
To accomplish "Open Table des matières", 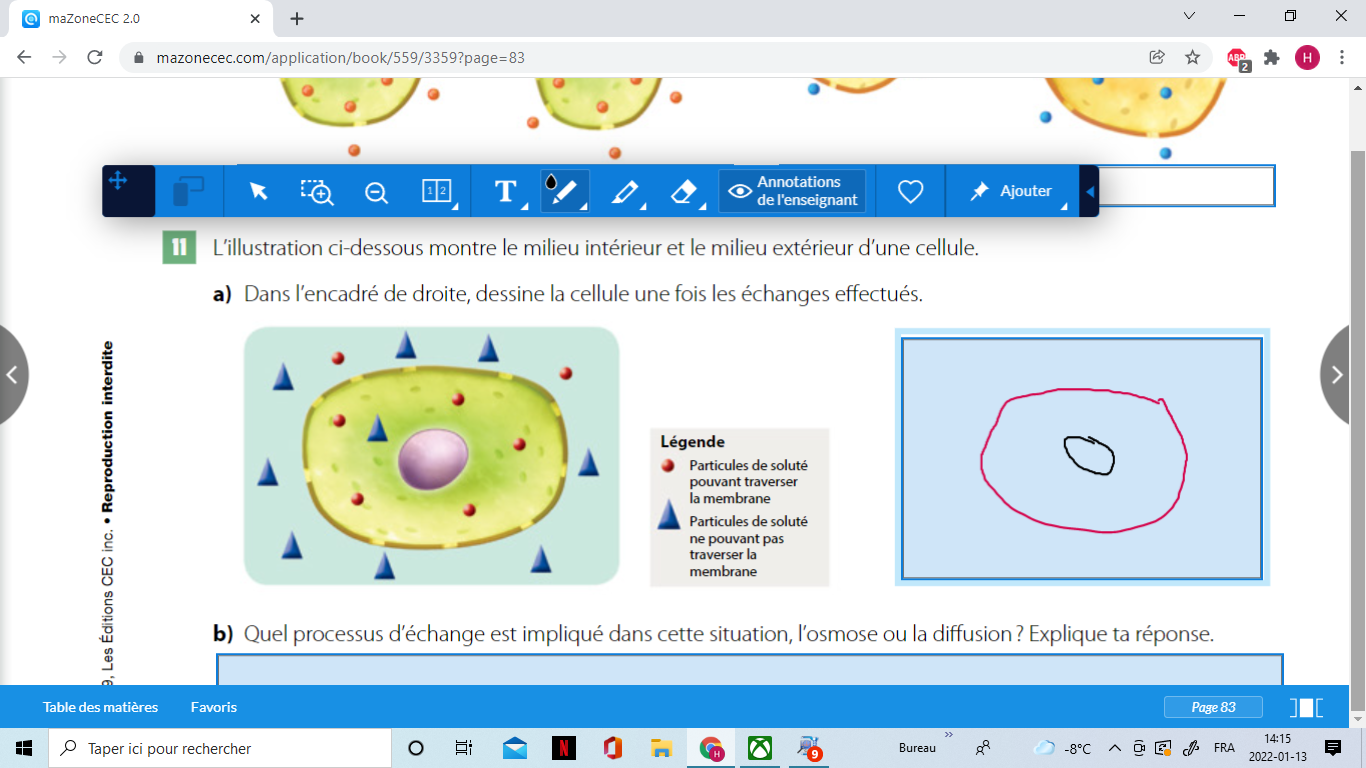I will click(100, 707).
